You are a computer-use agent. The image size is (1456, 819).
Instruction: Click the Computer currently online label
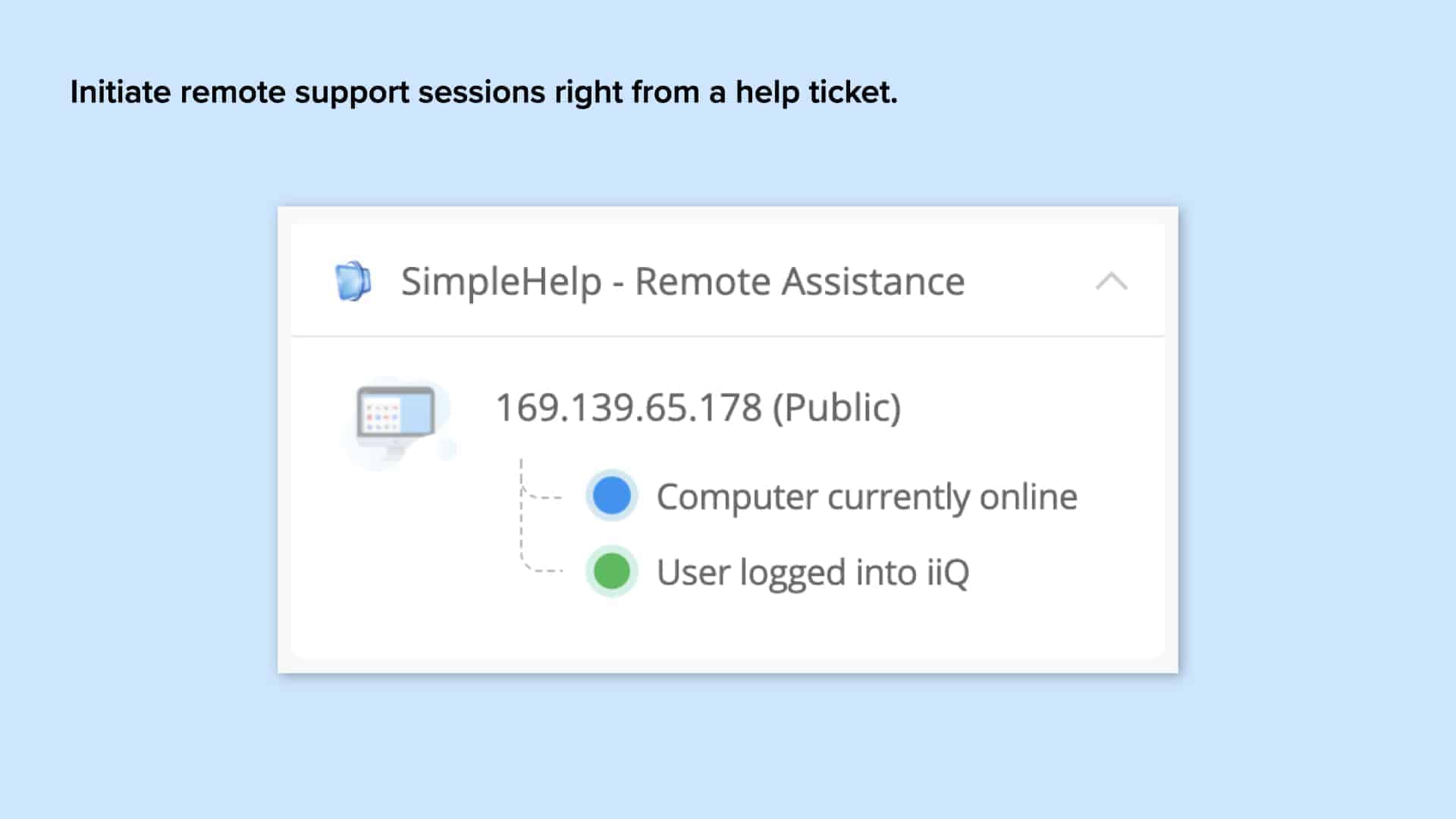click(867, 496)
